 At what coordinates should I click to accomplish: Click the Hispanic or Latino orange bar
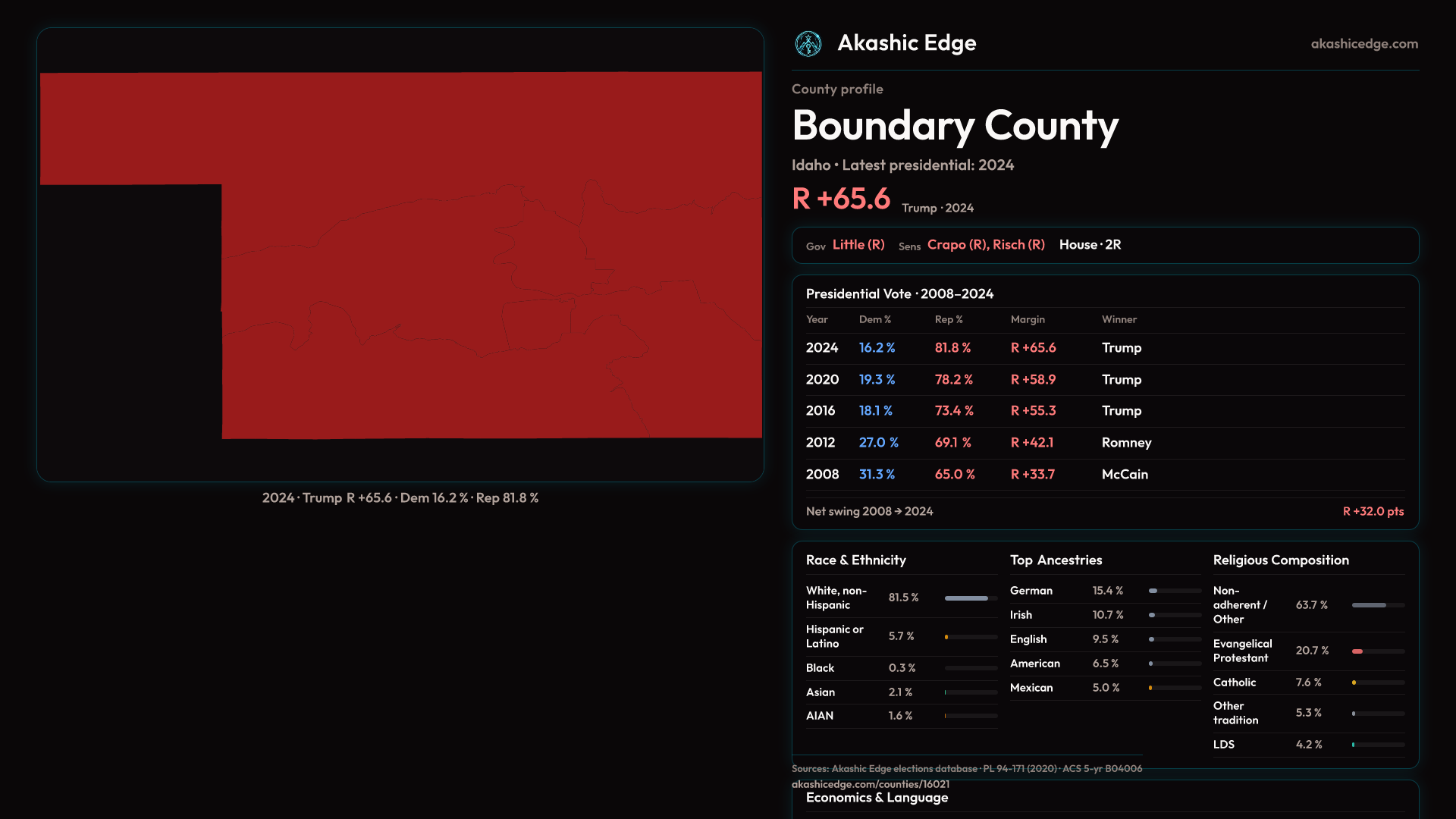click(x=947, y=637)
